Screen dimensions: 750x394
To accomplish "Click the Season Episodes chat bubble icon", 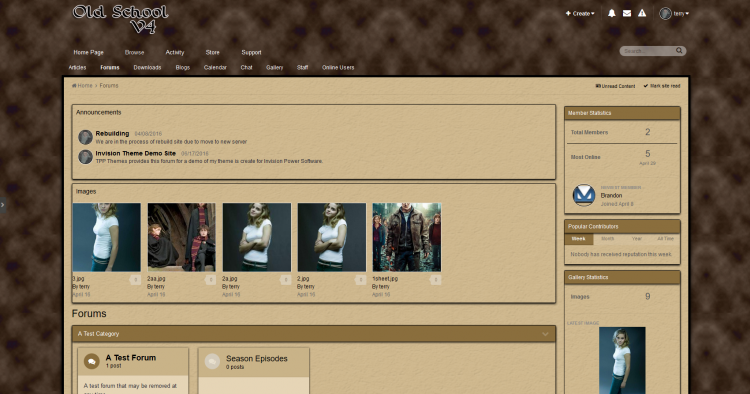I will coord(212,361).
